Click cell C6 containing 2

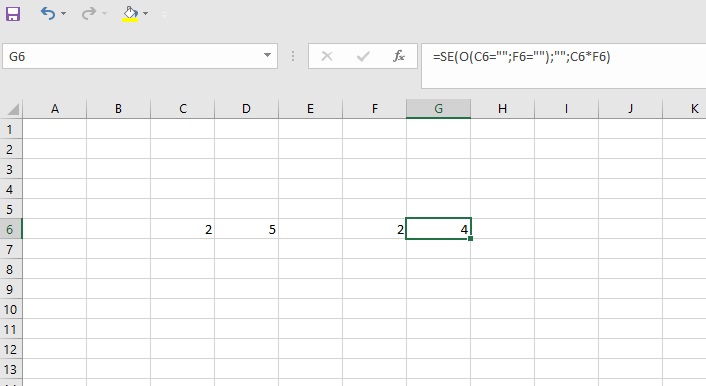pos(182,229)
